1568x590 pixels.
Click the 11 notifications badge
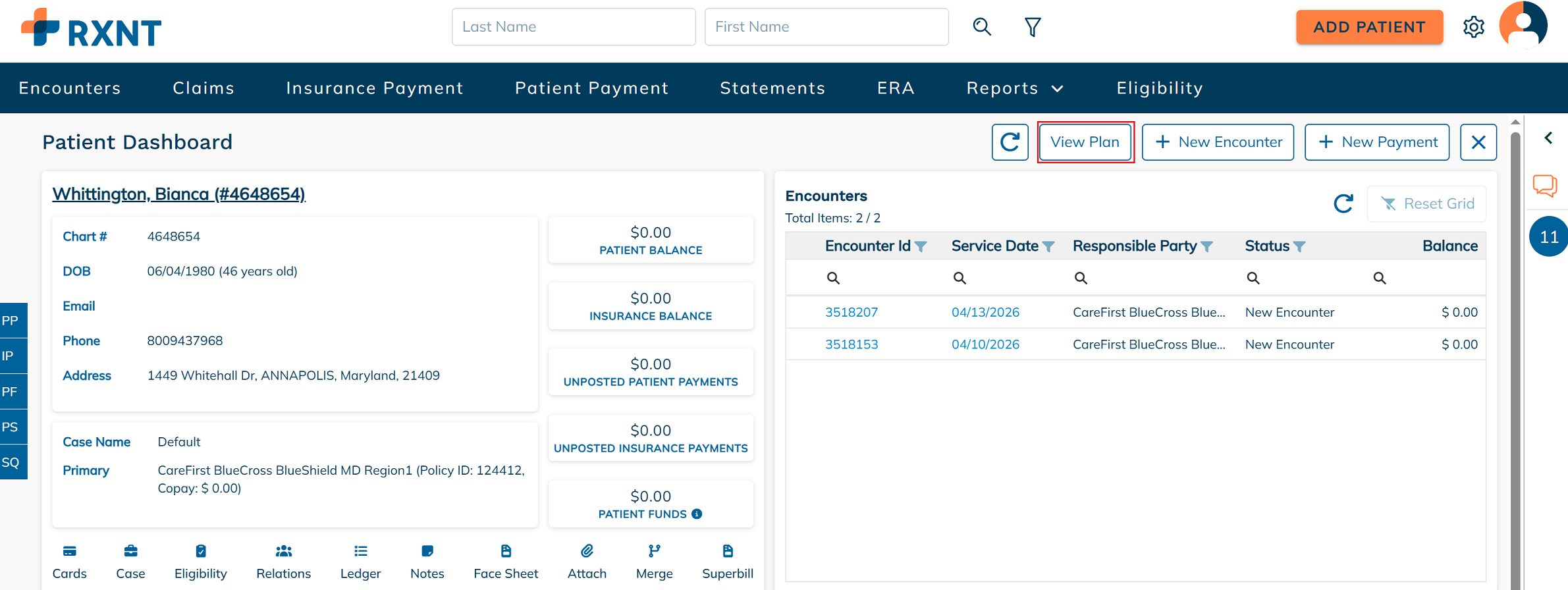coord(1548,236)
